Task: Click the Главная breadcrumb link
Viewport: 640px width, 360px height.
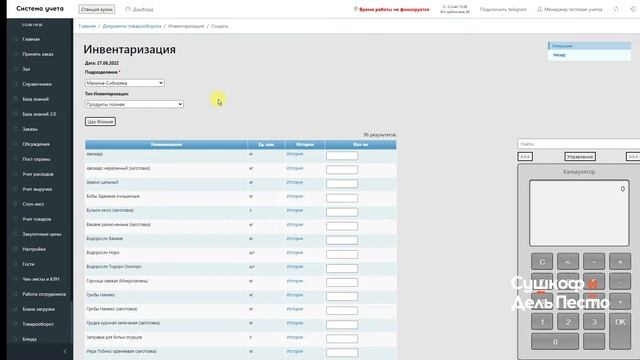Action: click(87, 26)
